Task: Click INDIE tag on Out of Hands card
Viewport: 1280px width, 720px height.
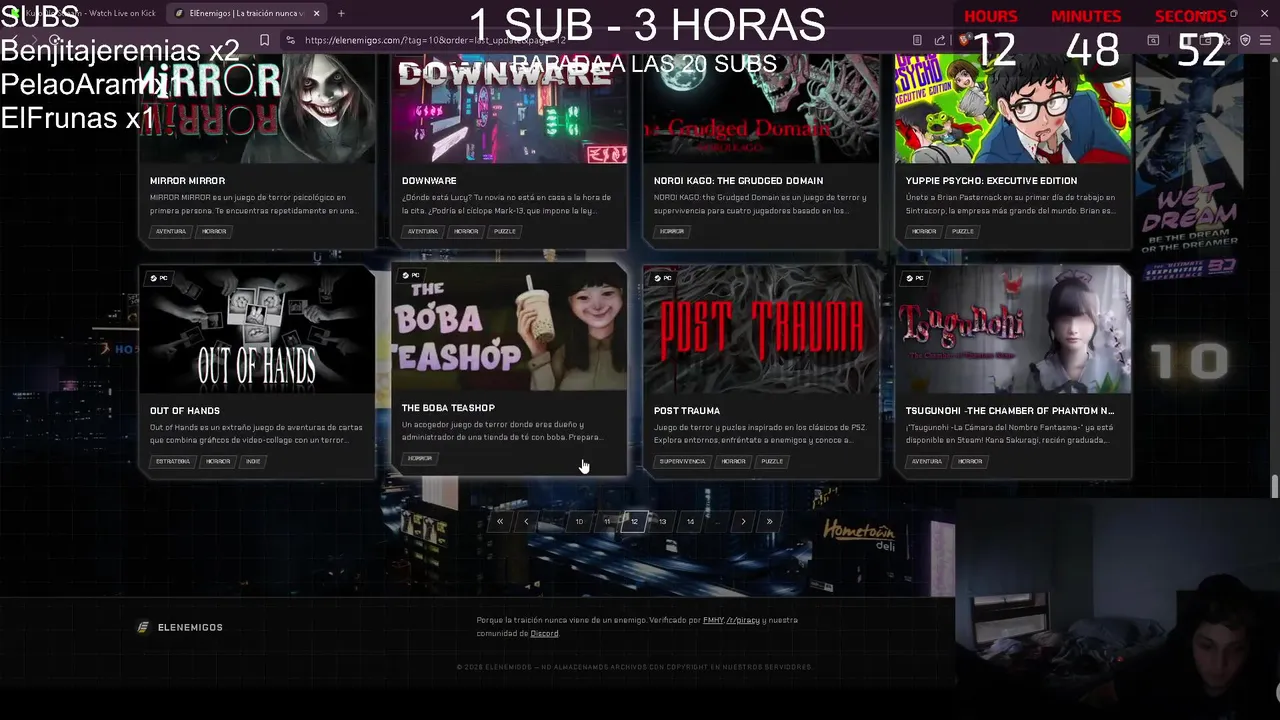Action: point(253,461)
